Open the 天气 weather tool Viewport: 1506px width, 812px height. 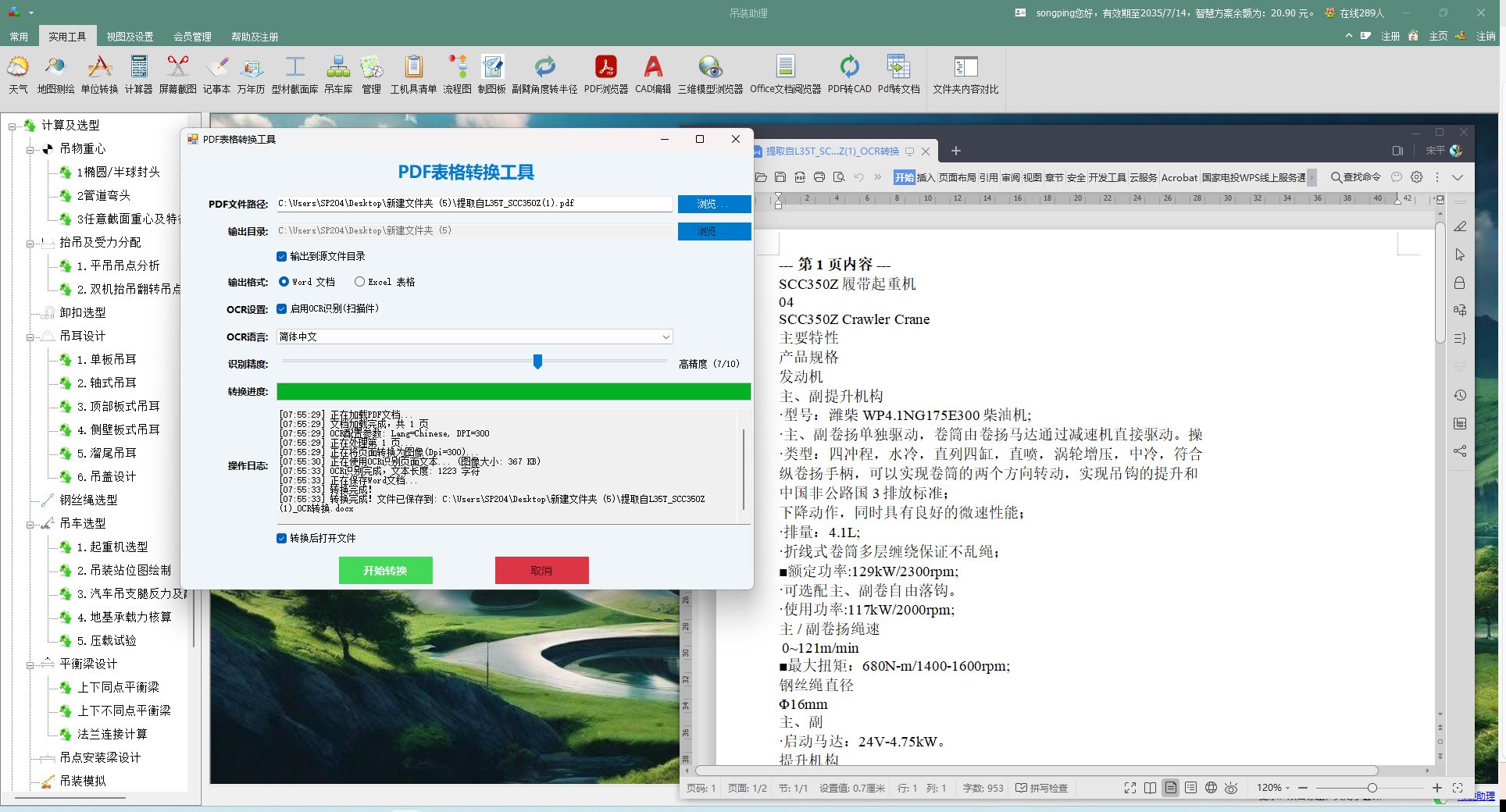pos(18,75)
